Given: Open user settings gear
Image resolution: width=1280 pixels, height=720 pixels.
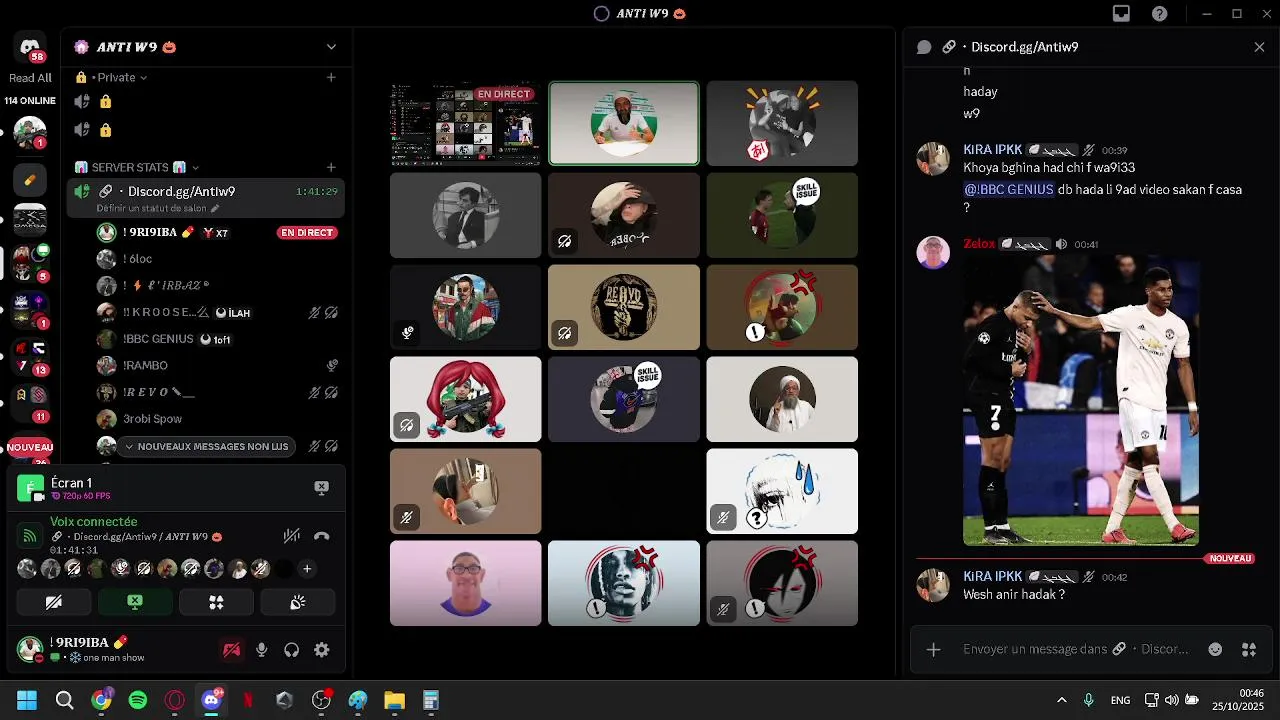Looking at the screenshot, I should point(321,650).
